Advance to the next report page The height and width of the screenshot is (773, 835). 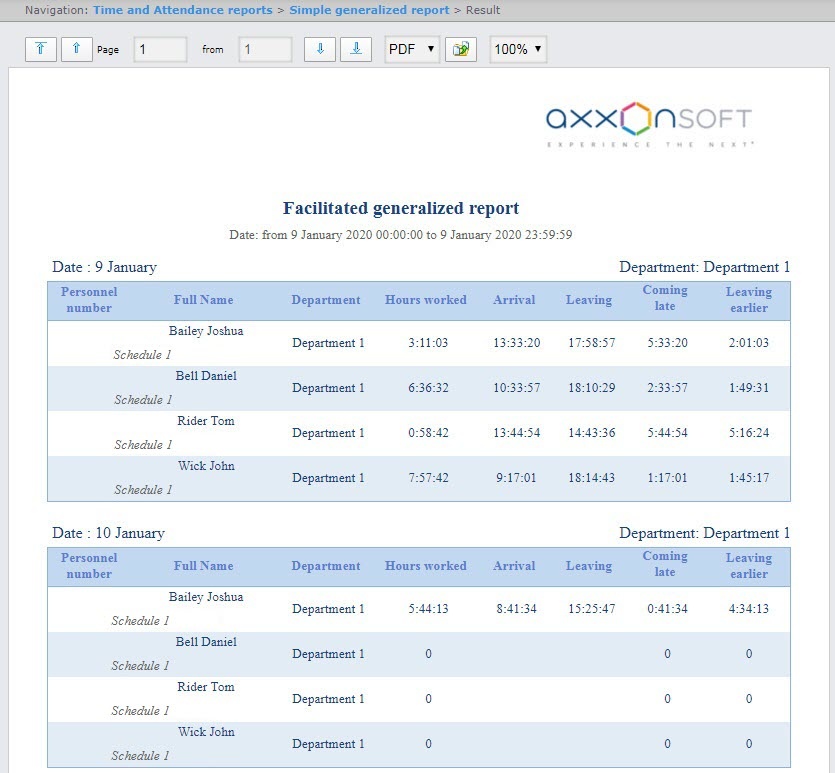pos(320,49)
